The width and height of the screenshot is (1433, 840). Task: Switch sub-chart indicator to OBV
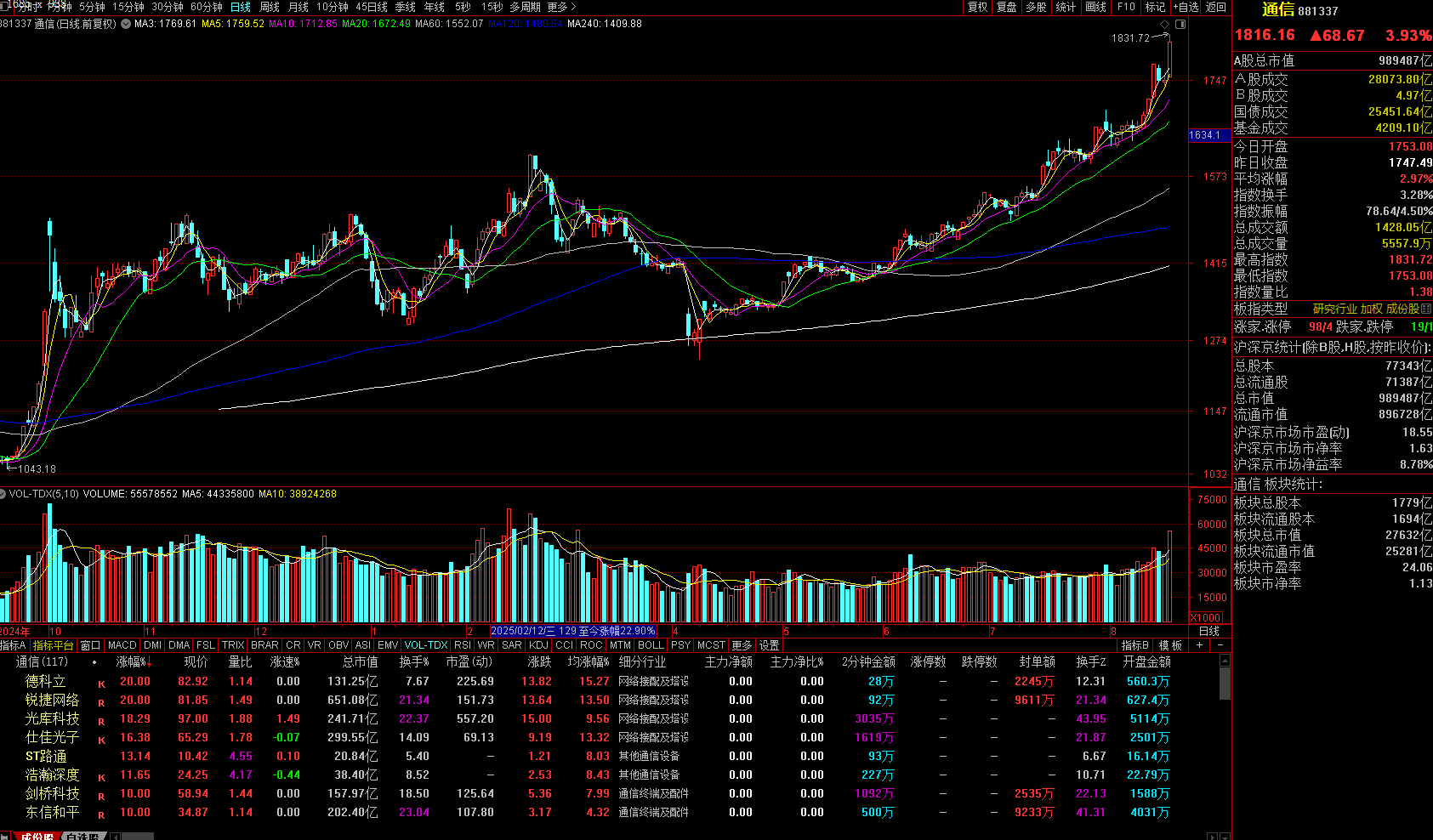click(338, 645)
